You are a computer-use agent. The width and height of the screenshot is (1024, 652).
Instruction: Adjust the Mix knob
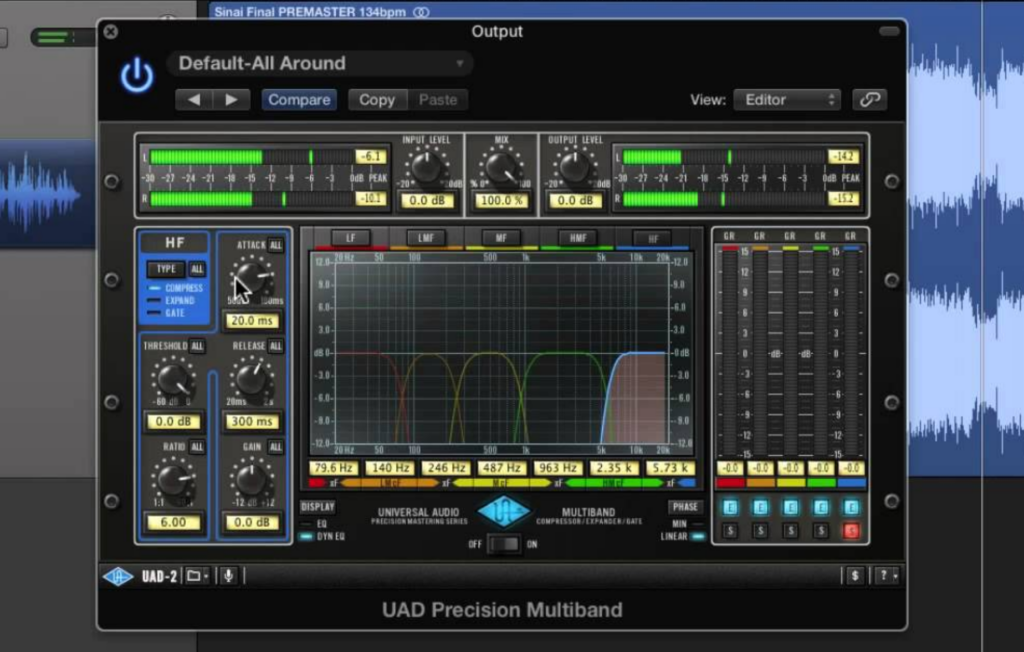point(501,167)
